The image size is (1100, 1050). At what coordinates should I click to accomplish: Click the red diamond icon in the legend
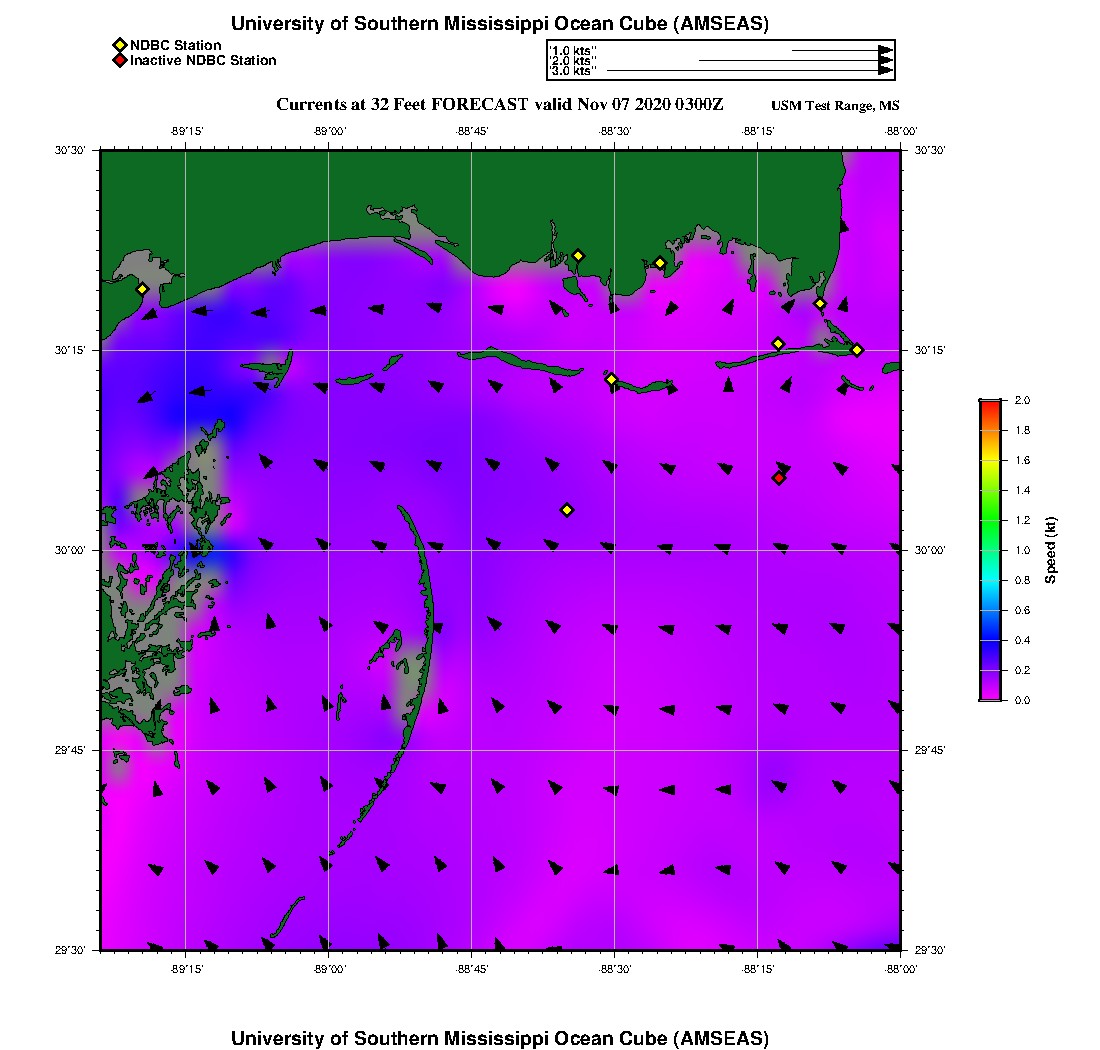[119, 61]
